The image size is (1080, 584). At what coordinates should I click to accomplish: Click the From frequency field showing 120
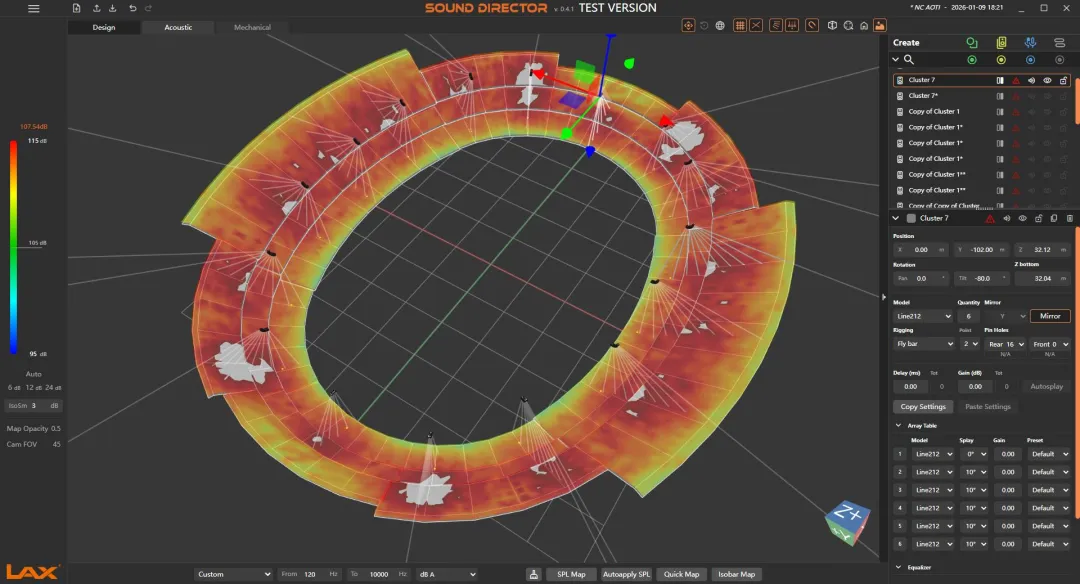click(x=309, y=574)
